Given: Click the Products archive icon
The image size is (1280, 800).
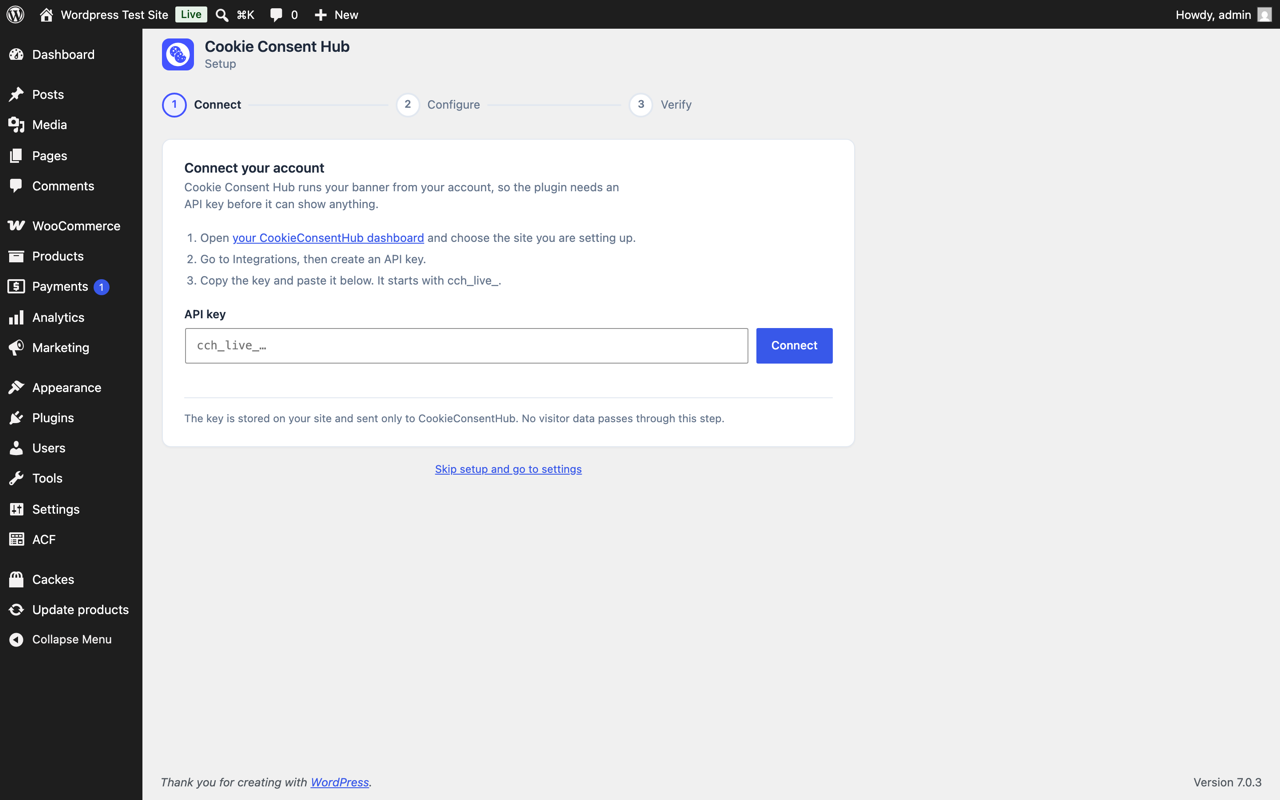Looking at the screenshot, I should [x=16, y=256].
